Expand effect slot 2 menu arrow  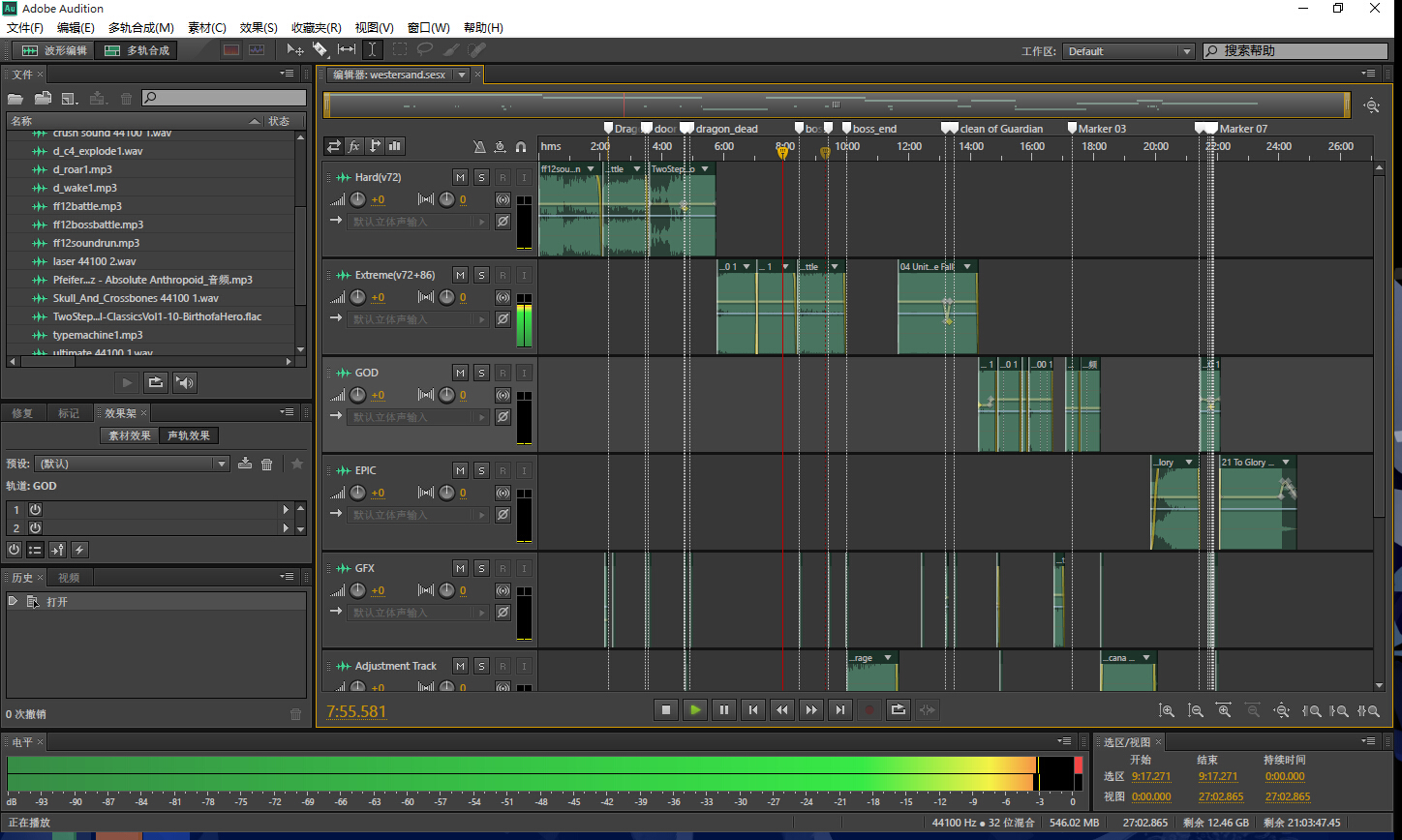pyautogui.click(x=286, y=527)
